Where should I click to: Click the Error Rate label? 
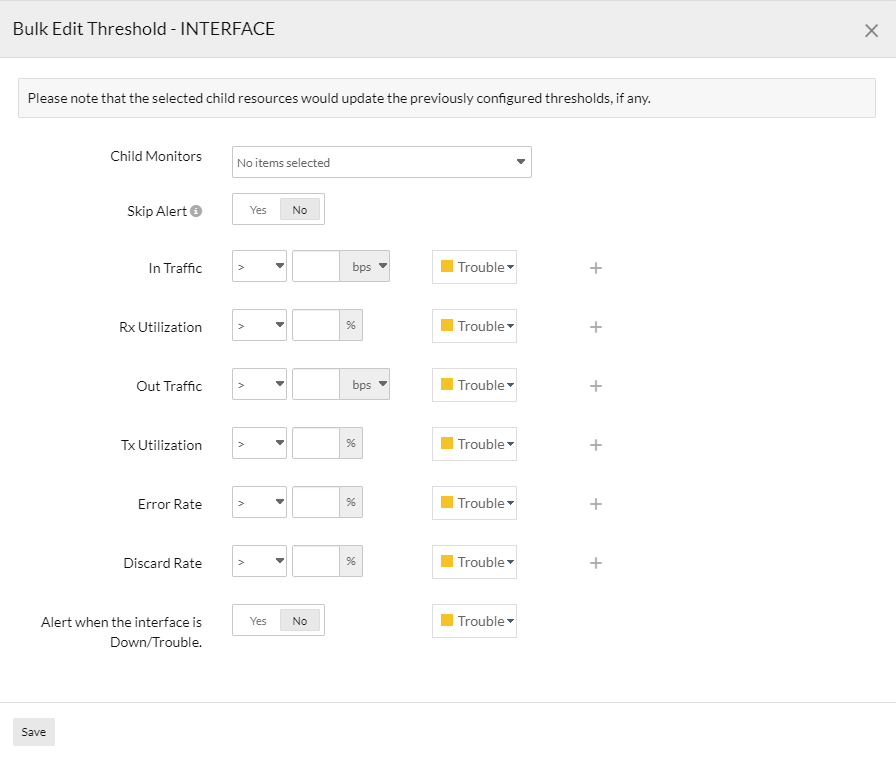point(170,504)
